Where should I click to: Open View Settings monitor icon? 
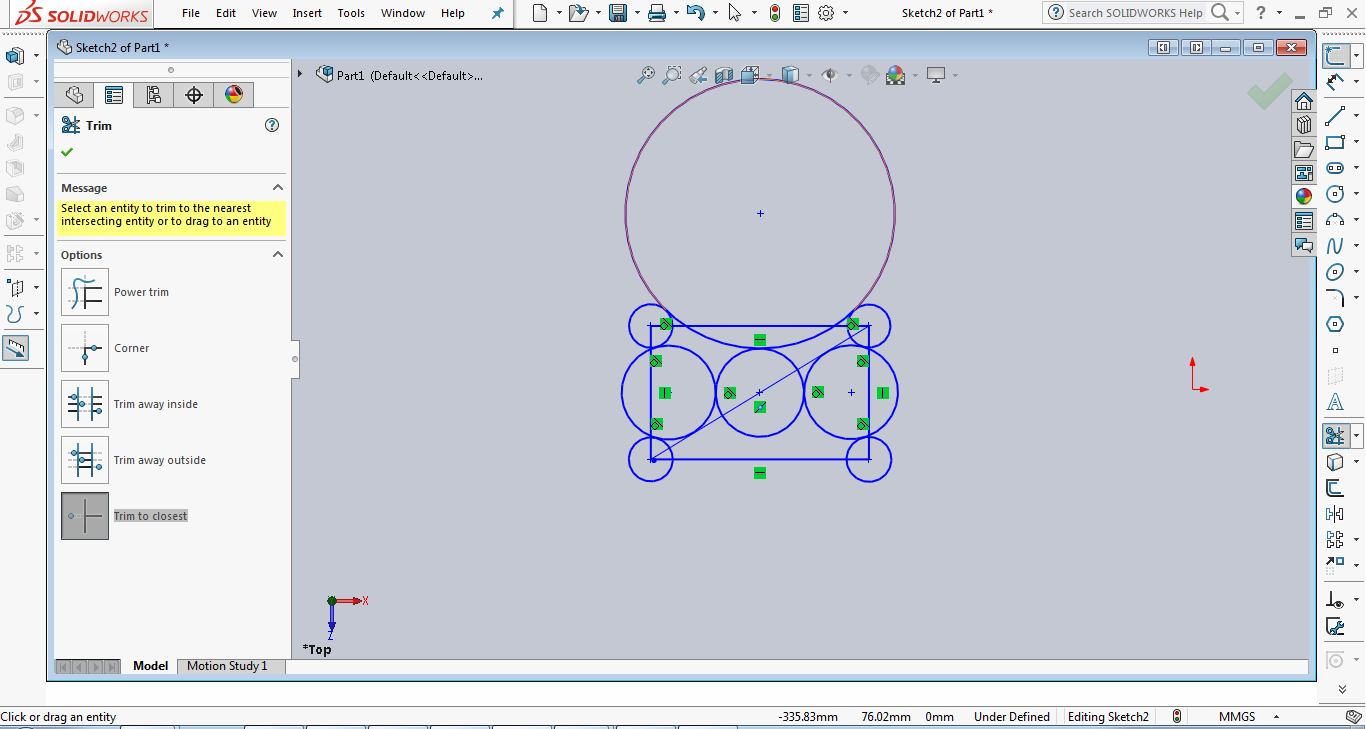tap(936, 75)
